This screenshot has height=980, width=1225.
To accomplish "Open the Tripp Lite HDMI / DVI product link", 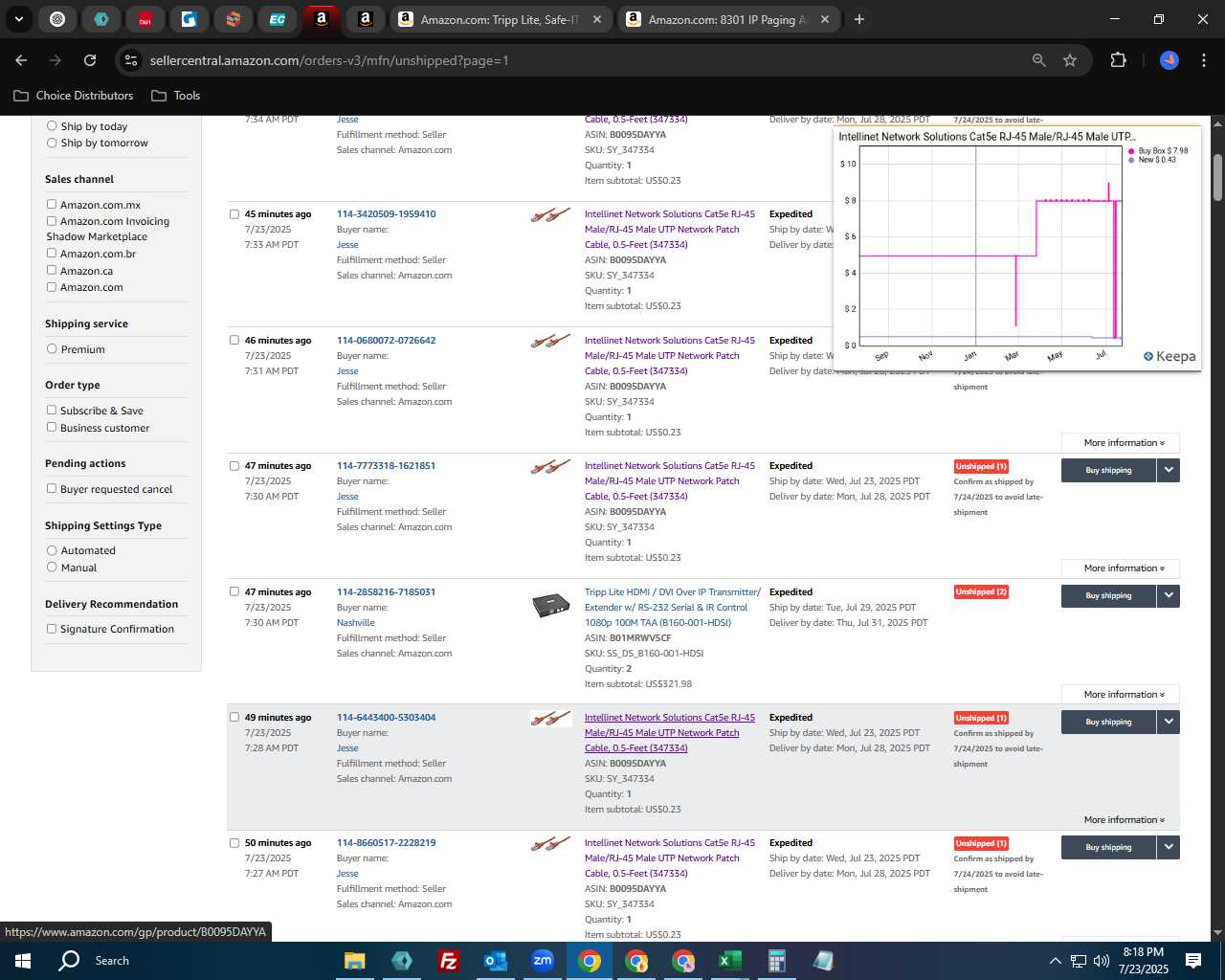I will 673,607.
